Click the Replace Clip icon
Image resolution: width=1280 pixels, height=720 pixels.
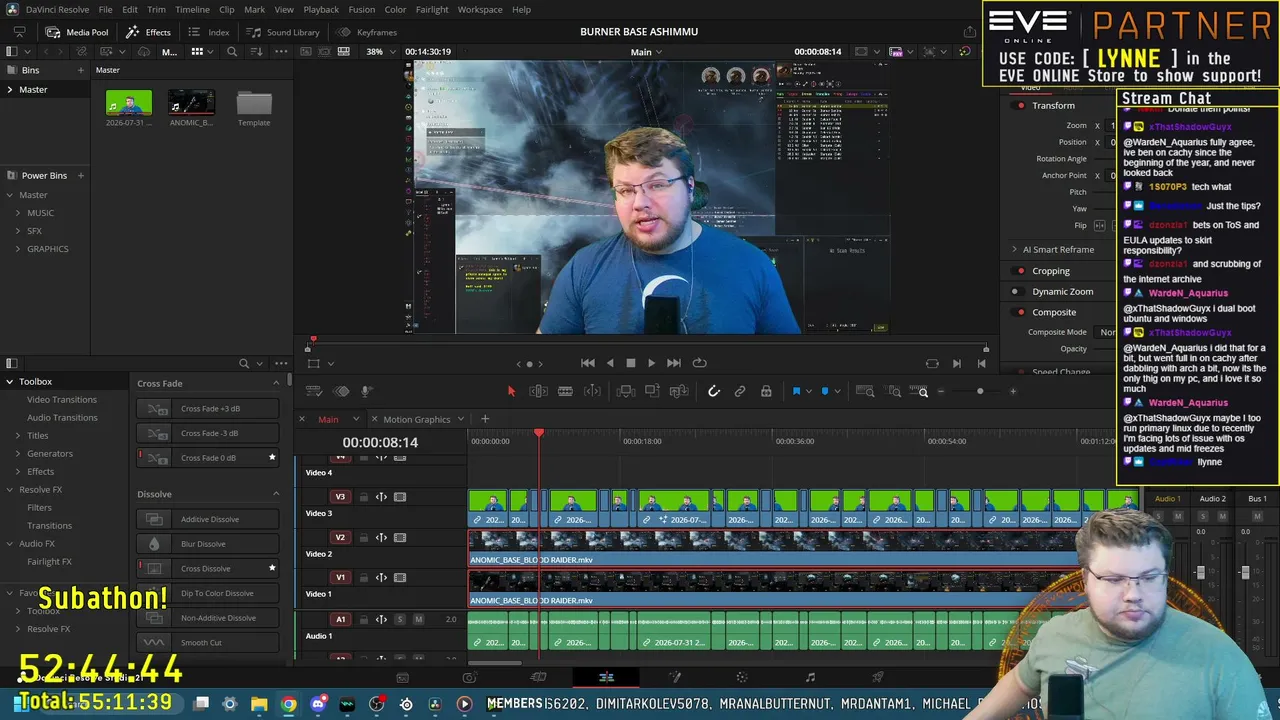[679, 391]
